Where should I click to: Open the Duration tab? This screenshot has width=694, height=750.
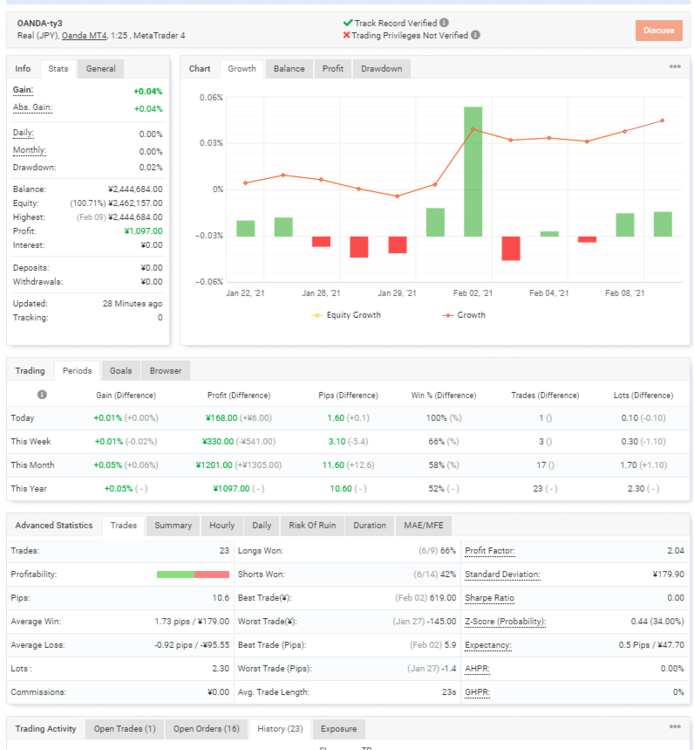370,525
